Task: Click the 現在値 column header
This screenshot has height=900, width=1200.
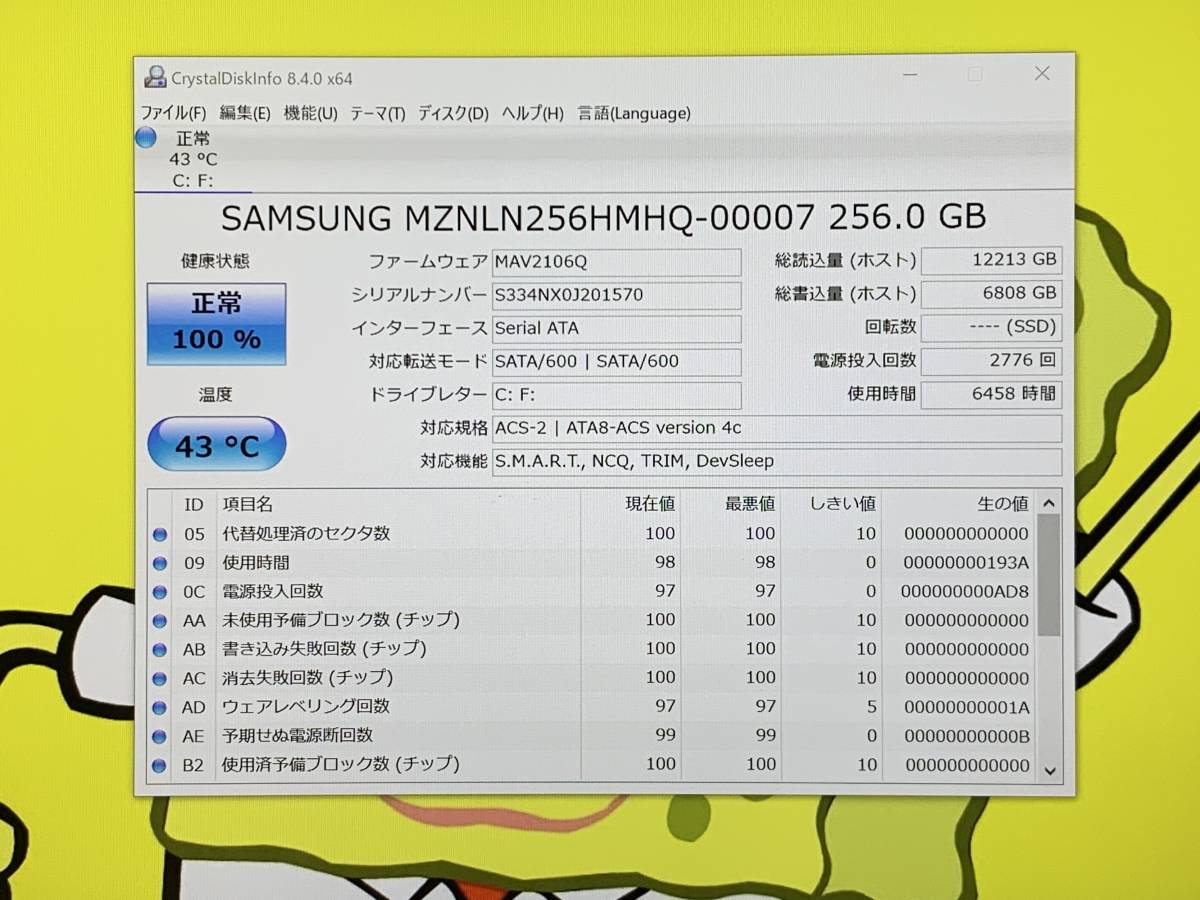Action: pyautogui.click(x=650, y=504)
